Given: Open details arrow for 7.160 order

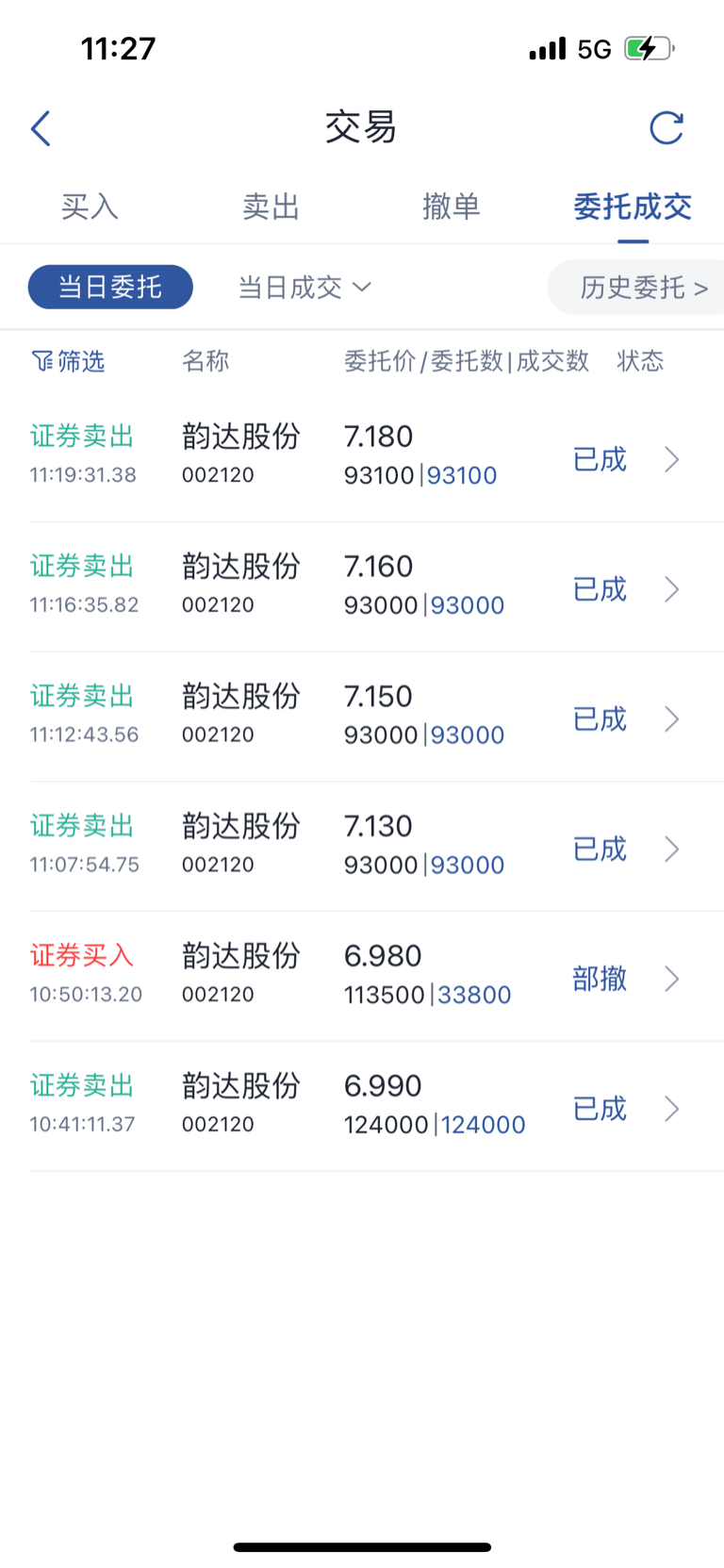Looking at the screenshot, I should [x=671, y=589].
